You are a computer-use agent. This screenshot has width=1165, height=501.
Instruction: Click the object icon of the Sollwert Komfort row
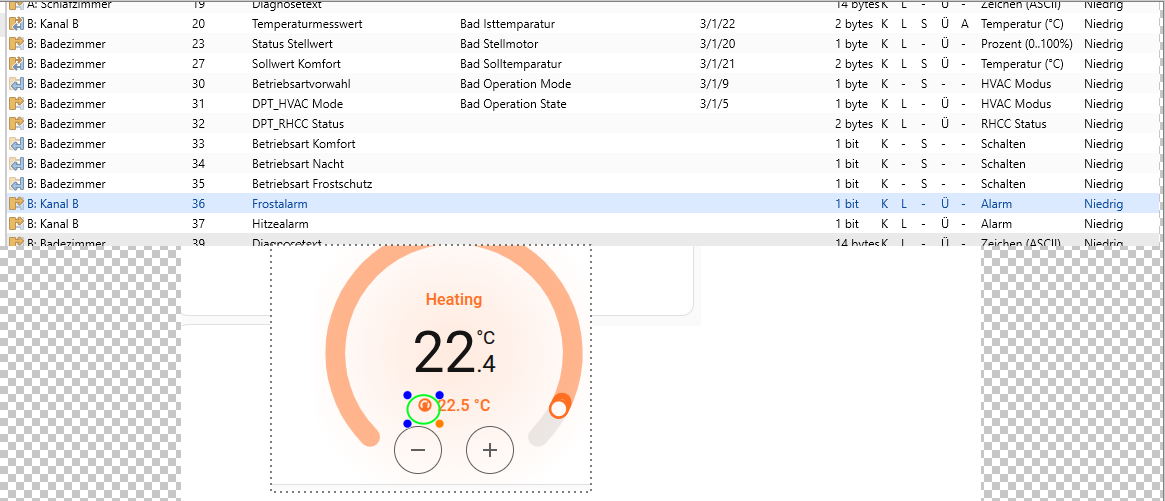tap(16, 64)
